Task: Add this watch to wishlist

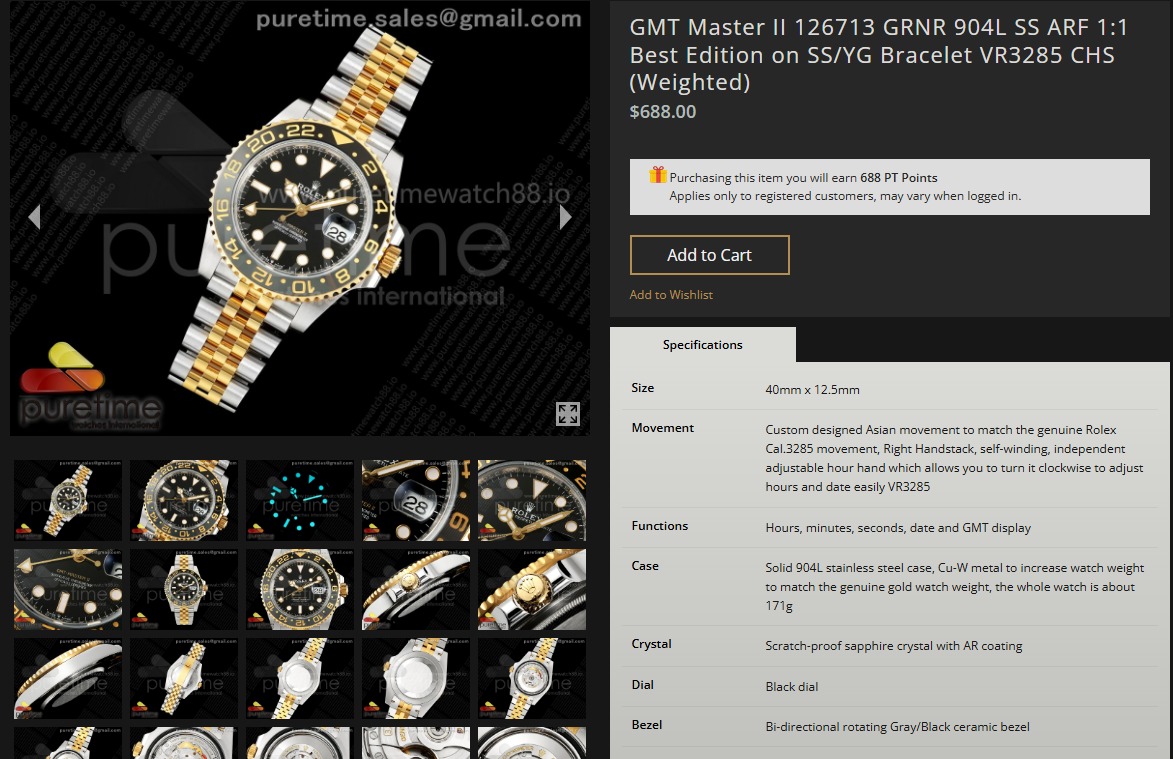Action: pos(671,295)
